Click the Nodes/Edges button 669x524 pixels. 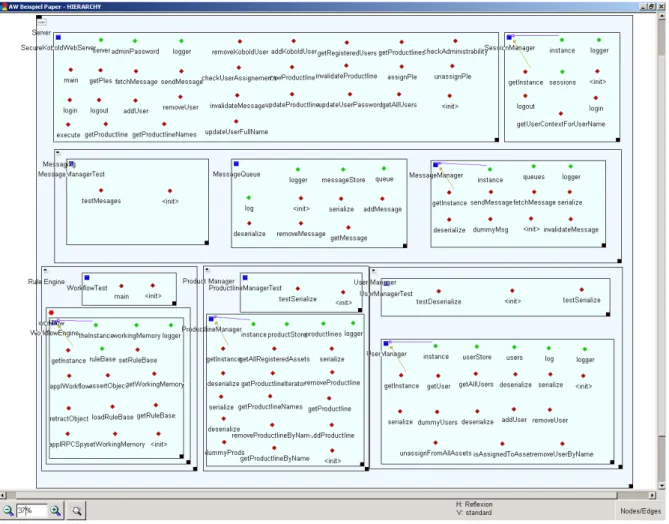coord(640,511)
